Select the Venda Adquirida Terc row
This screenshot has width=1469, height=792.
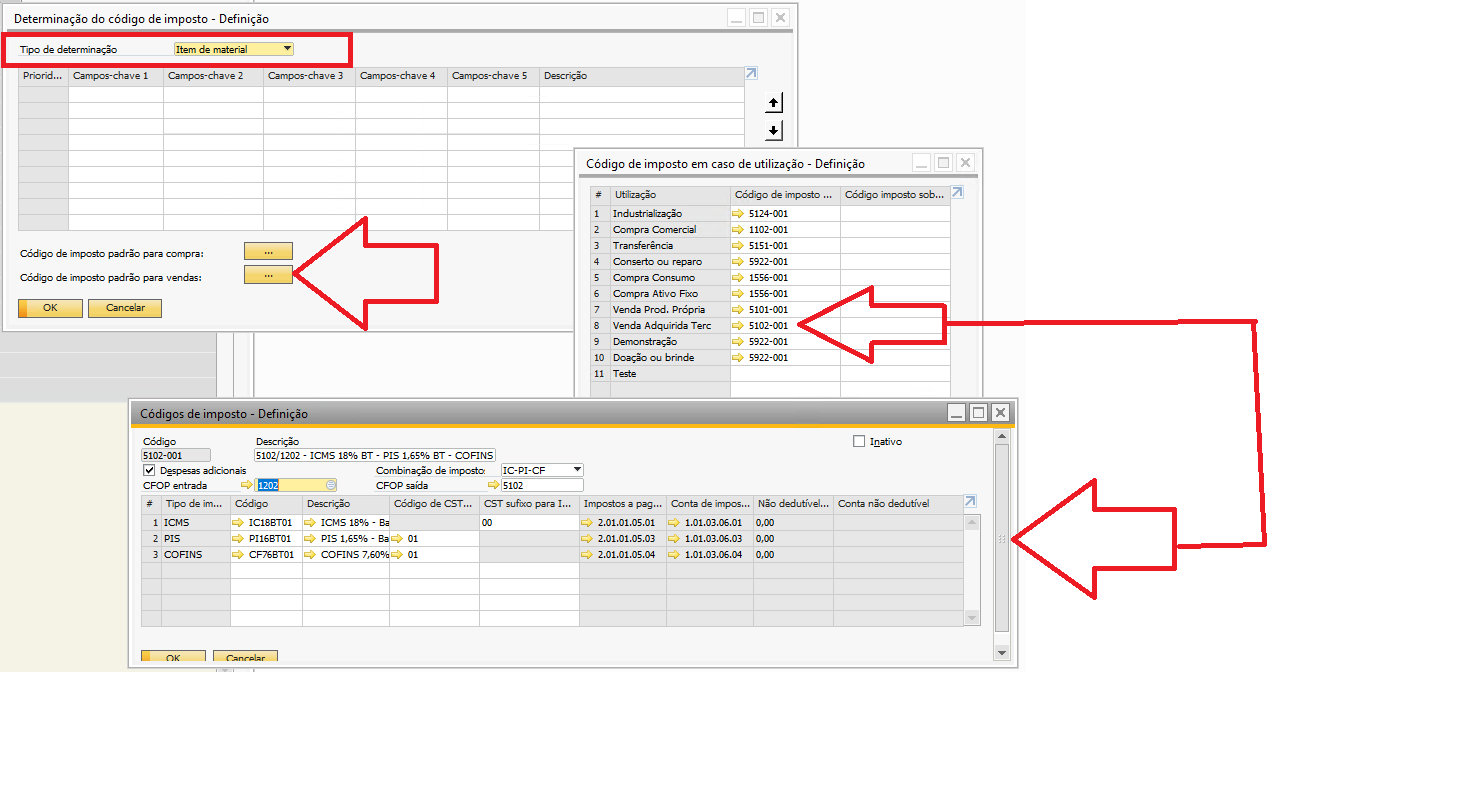click(661, 326)
